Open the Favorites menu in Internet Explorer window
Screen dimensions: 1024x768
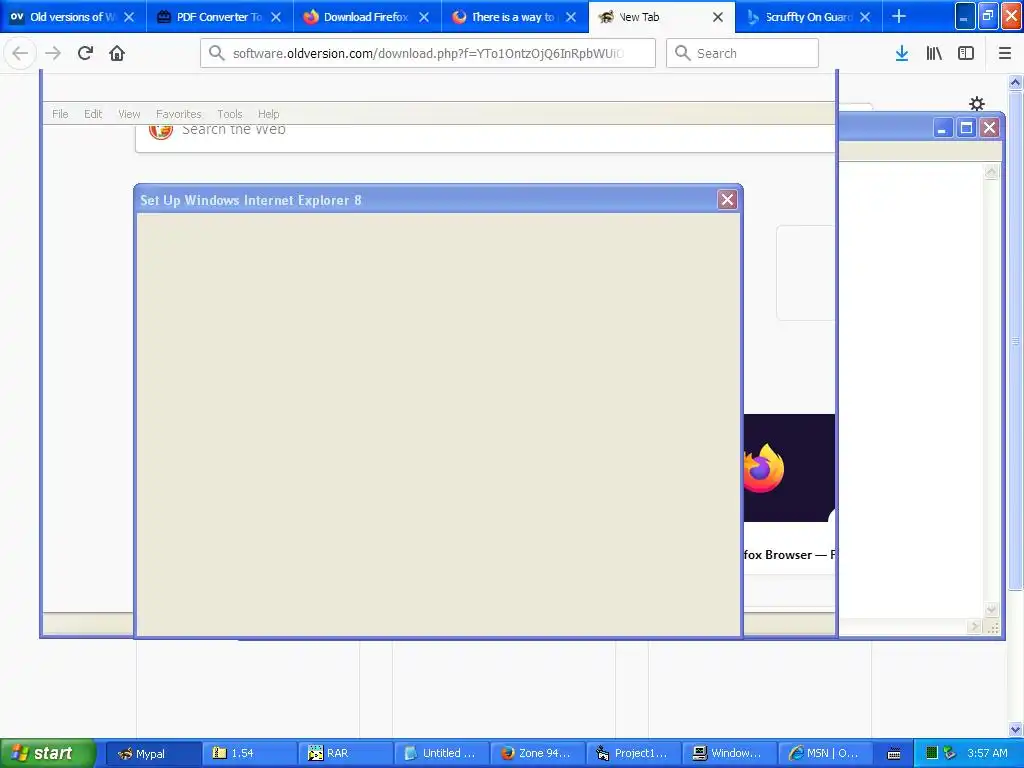click(x=178, y=114)
